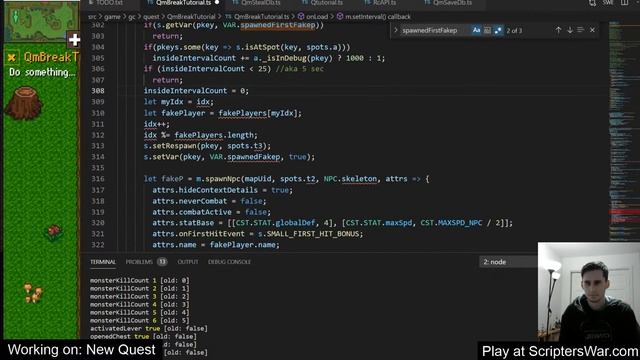
Task: Click the 'Do something...' quest hint text
Action: tap(42, 73)
